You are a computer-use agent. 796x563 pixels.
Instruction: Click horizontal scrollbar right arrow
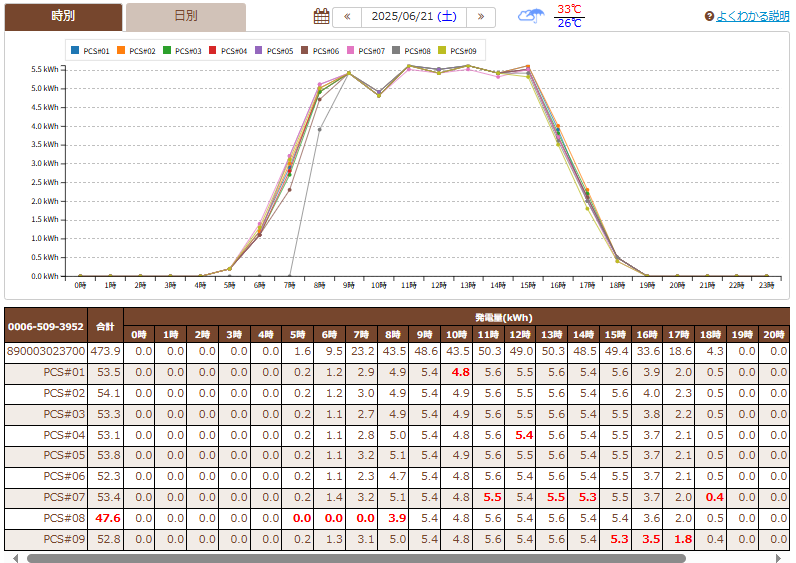[779, 558]
